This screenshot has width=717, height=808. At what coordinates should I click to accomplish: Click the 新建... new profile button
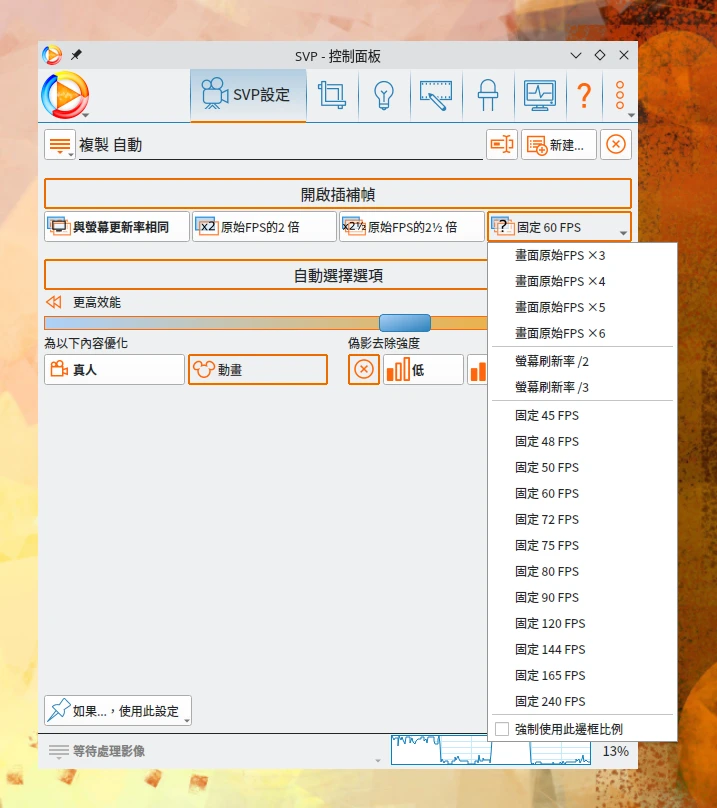click(559, 144)
